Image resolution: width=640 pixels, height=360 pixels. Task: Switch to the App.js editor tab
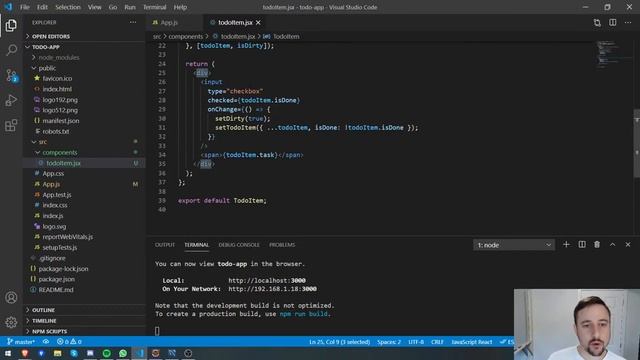click(x=169, y=22)
